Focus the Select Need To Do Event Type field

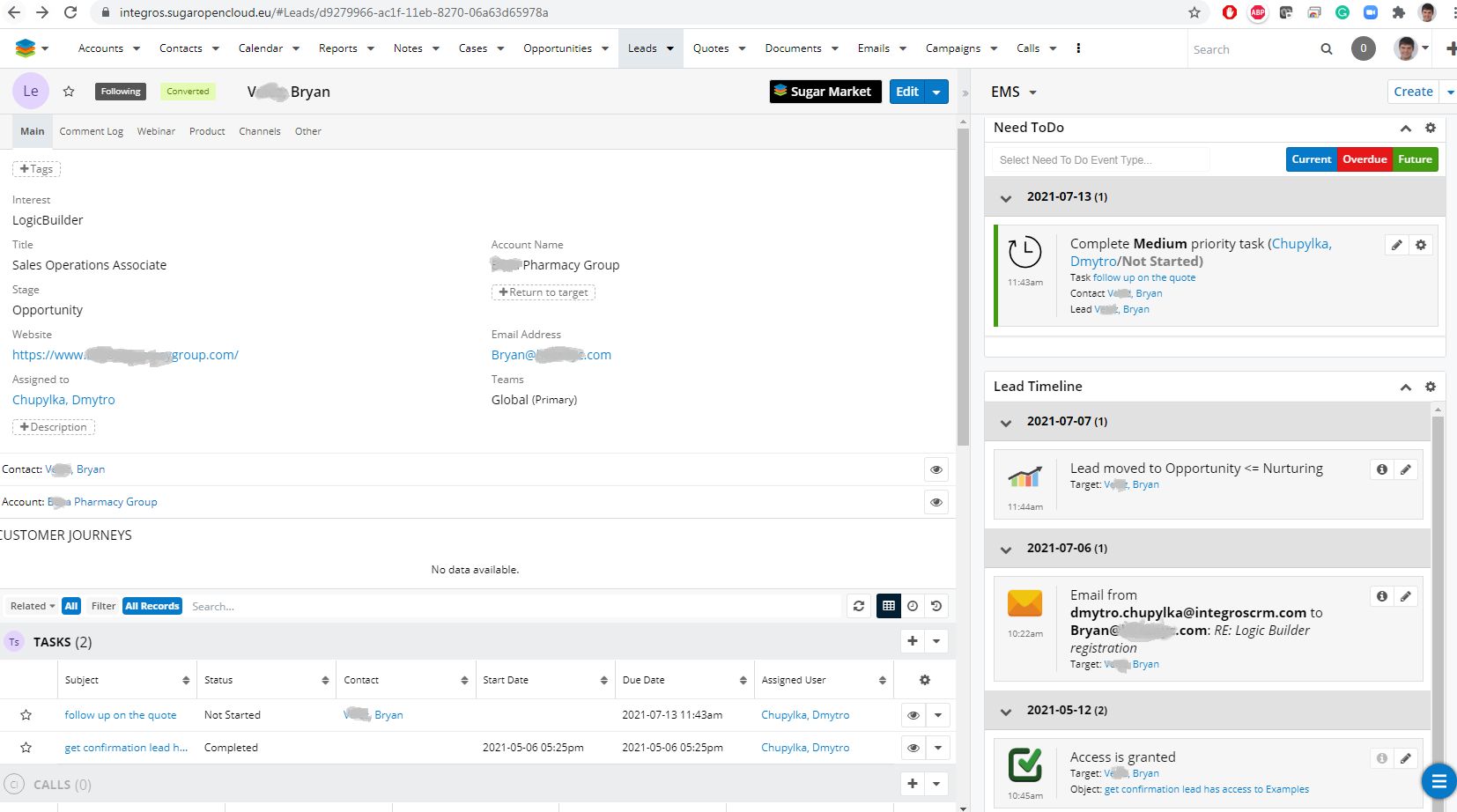(x=1101, y=159)
